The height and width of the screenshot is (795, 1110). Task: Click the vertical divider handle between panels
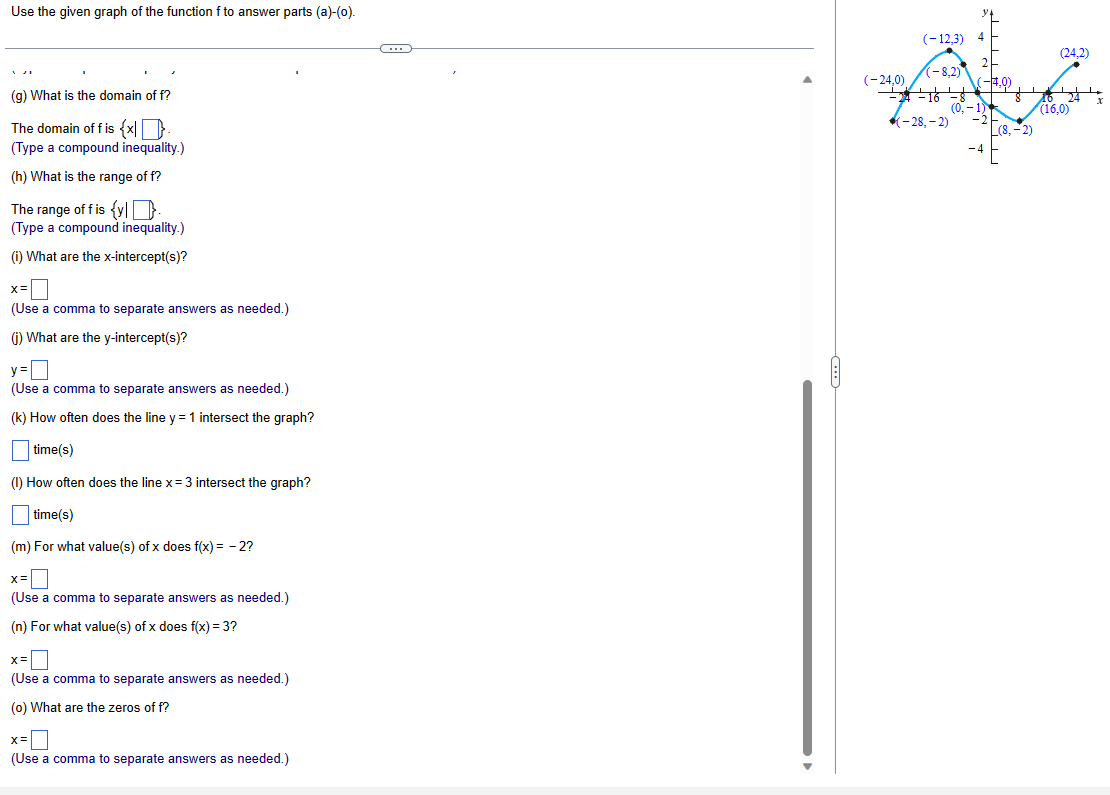click(x=835, y=371)
